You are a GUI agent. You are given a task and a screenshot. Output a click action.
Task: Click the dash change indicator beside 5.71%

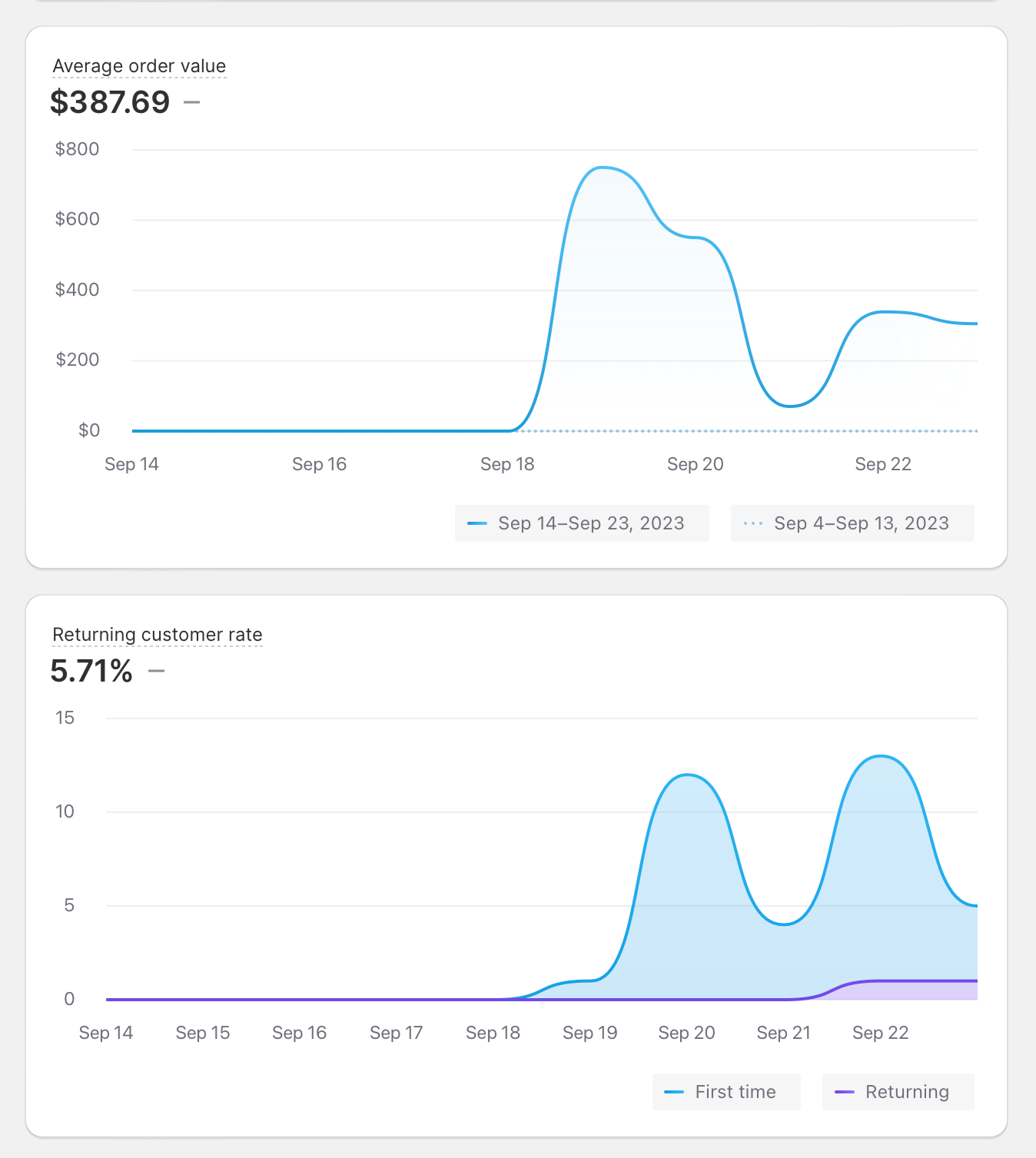click(x=157, y=671)
